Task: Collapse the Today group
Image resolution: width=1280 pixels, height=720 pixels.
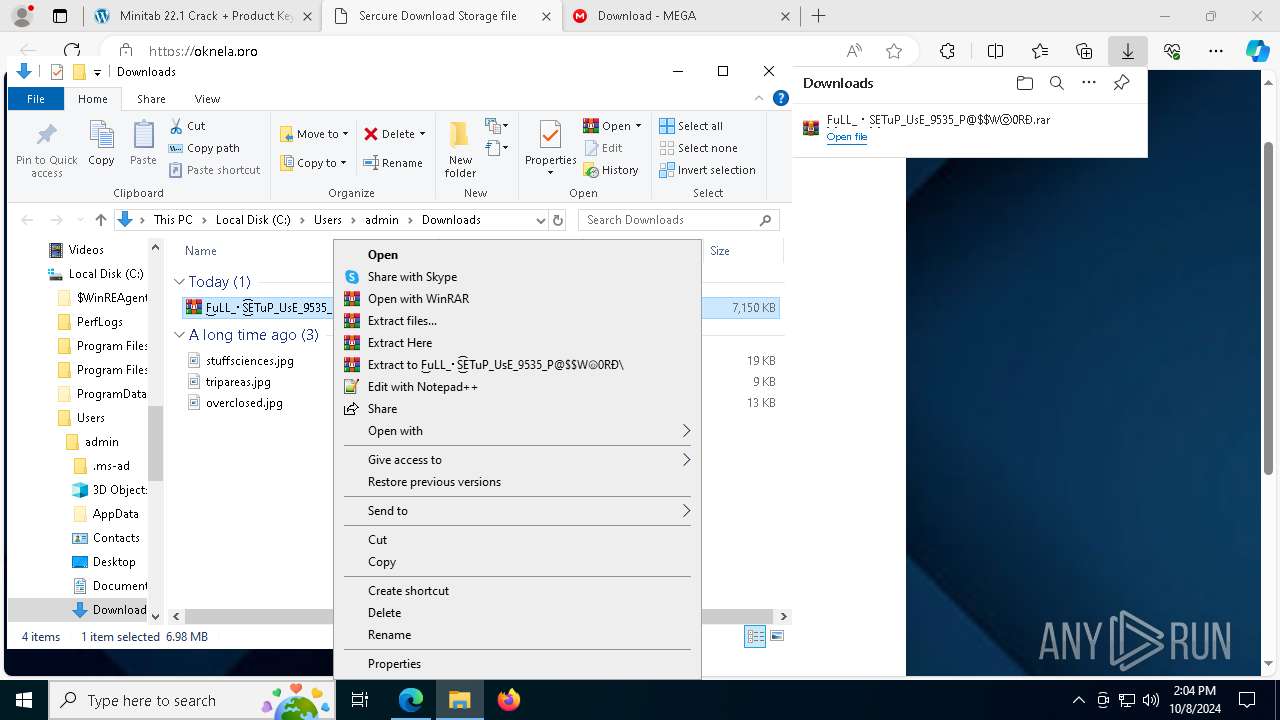Action: tap(179, 282)
